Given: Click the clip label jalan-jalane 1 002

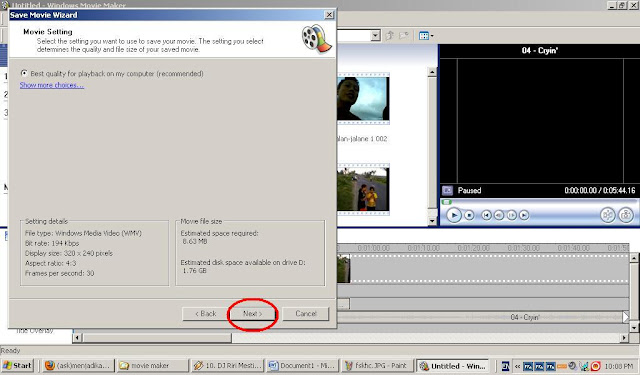Looking at the screenshot, I should (x=362, y=139).
